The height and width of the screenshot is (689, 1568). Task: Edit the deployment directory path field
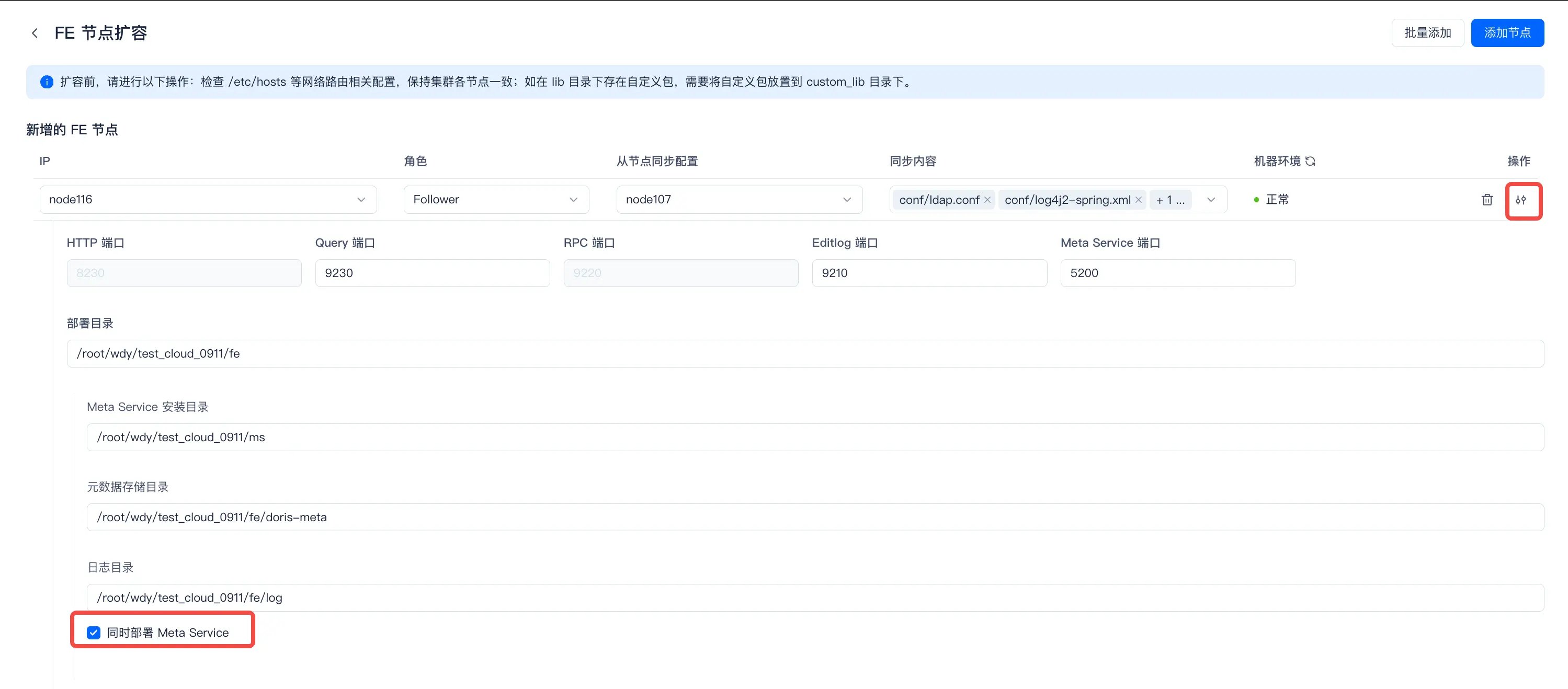[805, 353]
